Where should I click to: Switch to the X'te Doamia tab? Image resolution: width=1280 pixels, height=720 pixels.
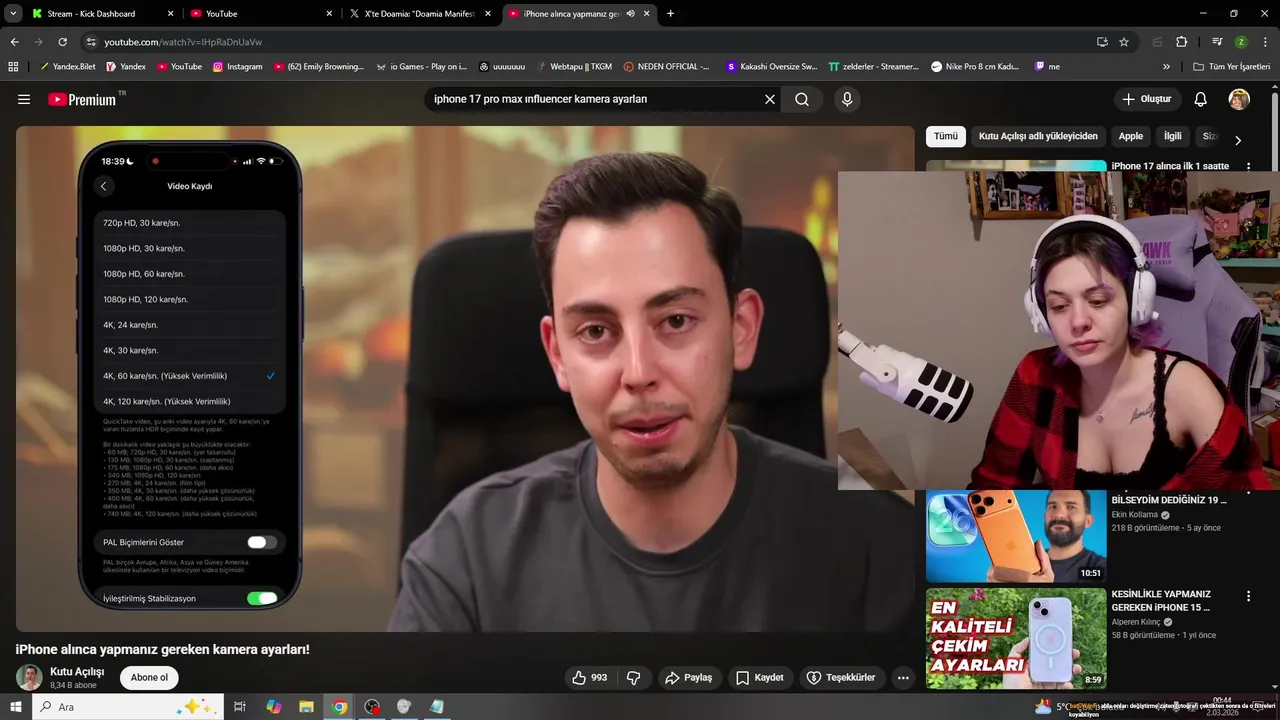419,14
